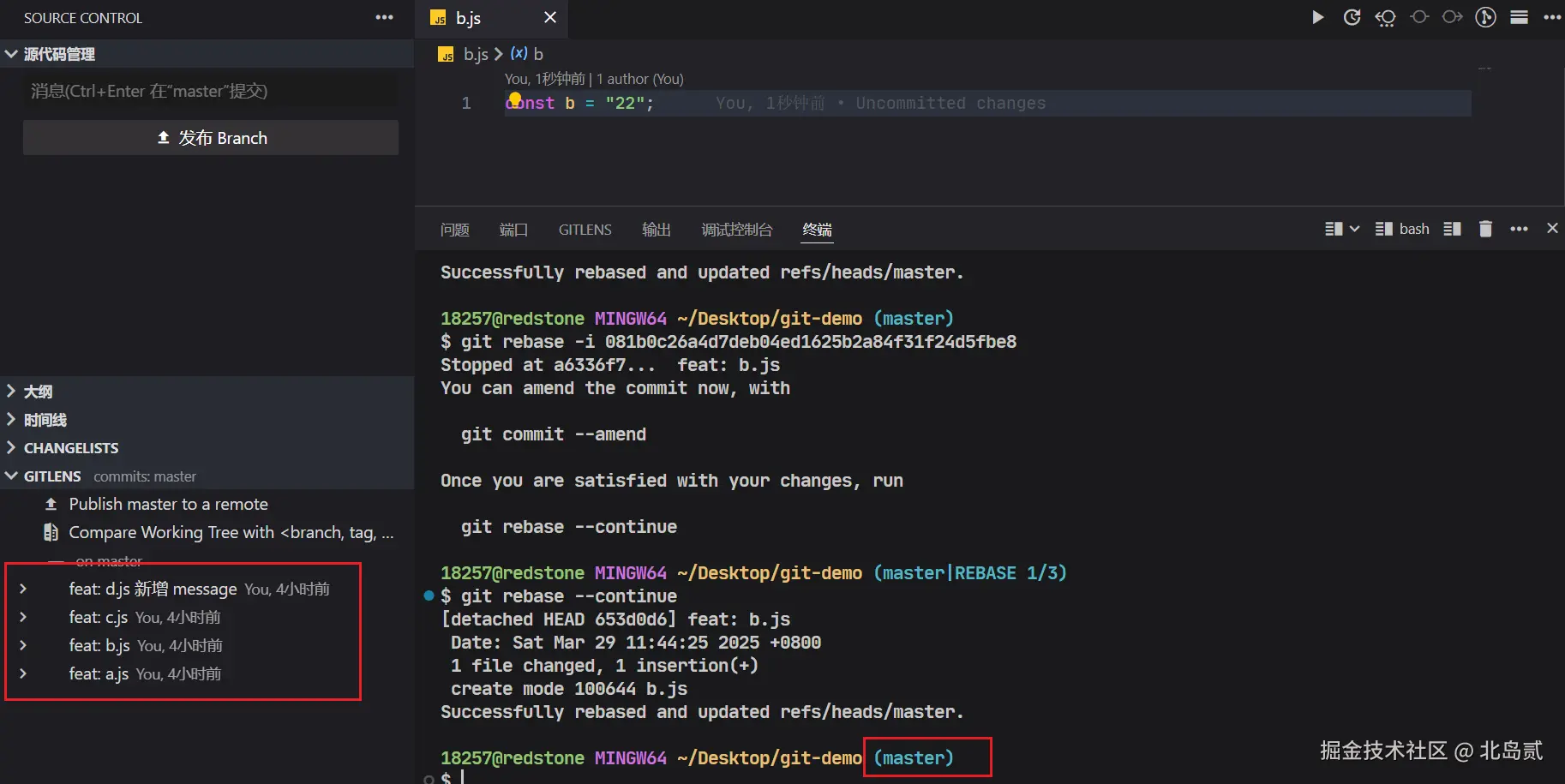Image resolution: width=1565 pixels, height=784 pixels.
Task: Open terminal panel more actions ellipsis
Action: (1519, 229)
